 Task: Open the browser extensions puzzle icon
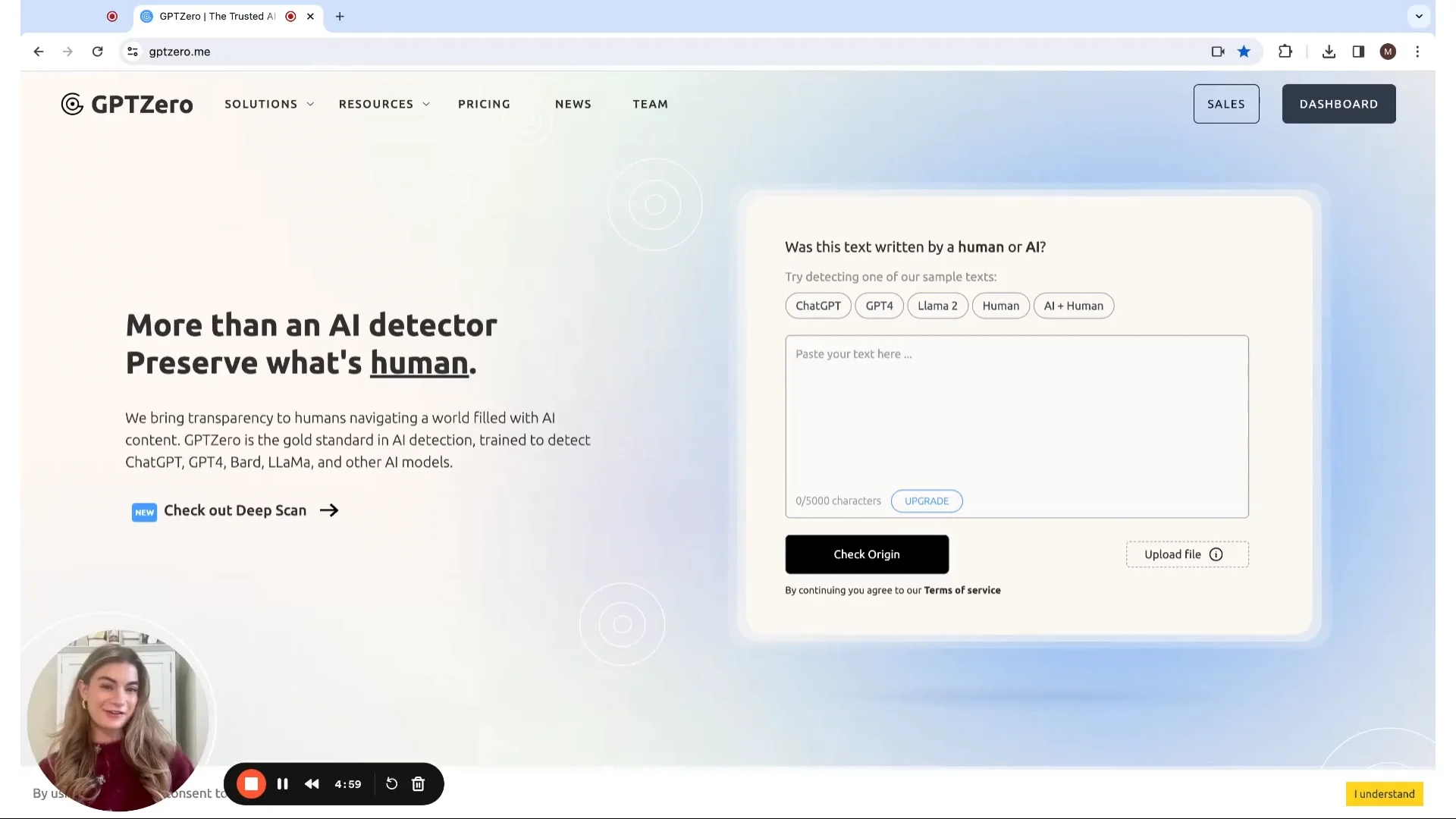click(x=1285, y=52)
